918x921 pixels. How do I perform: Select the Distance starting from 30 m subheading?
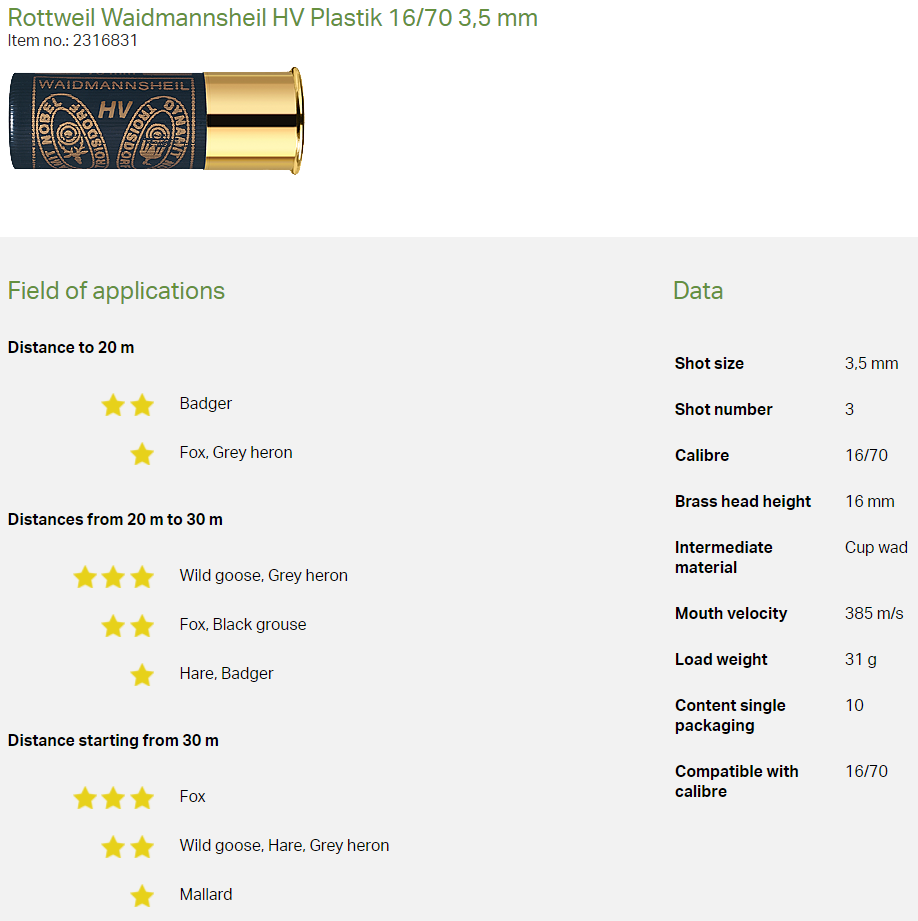coord(113,741)
